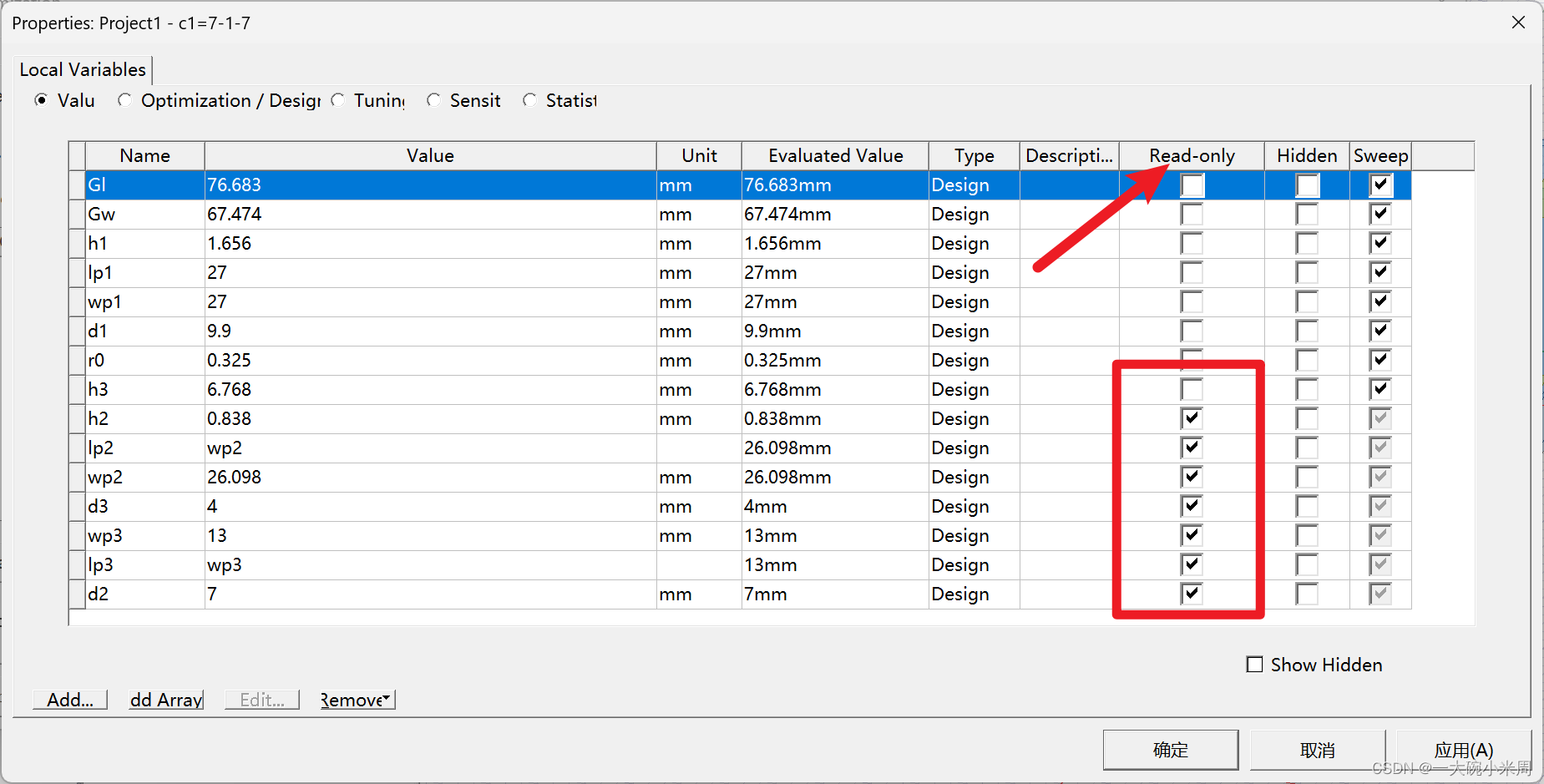The height and width of the screenshot is (784, 1544).
Task: Select the Tuning radio option
Action: (x=338, y=100)
